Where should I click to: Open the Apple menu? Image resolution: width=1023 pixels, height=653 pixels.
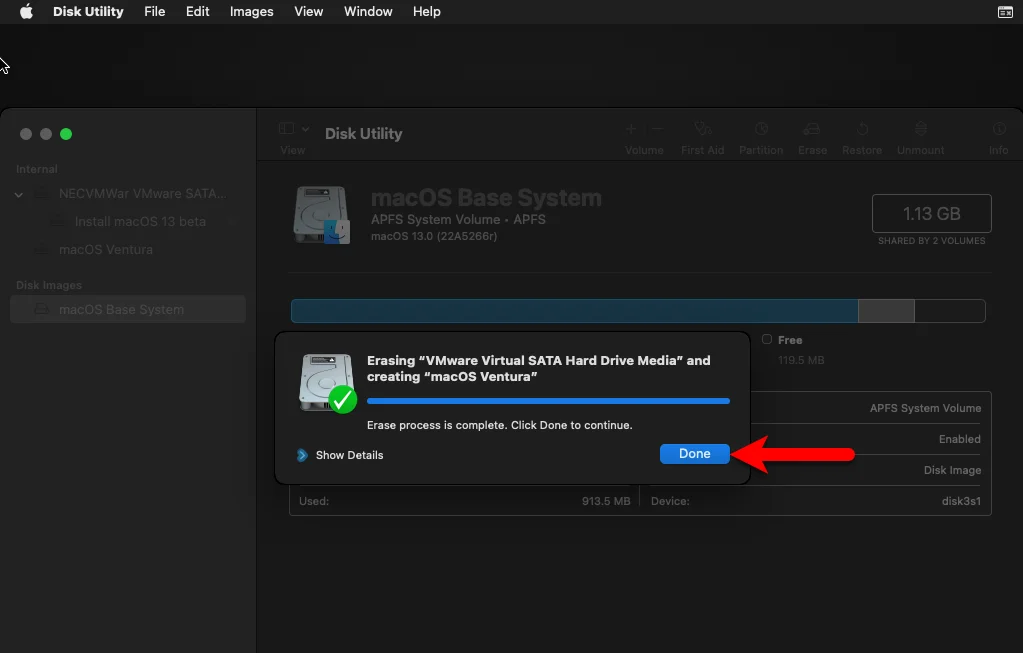26,12
